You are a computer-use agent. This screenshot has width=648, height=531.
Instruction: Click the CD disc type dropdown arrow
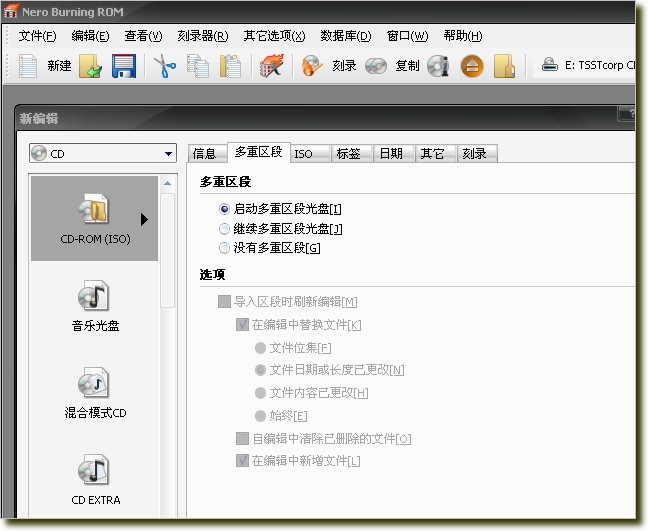coord(168,154)
